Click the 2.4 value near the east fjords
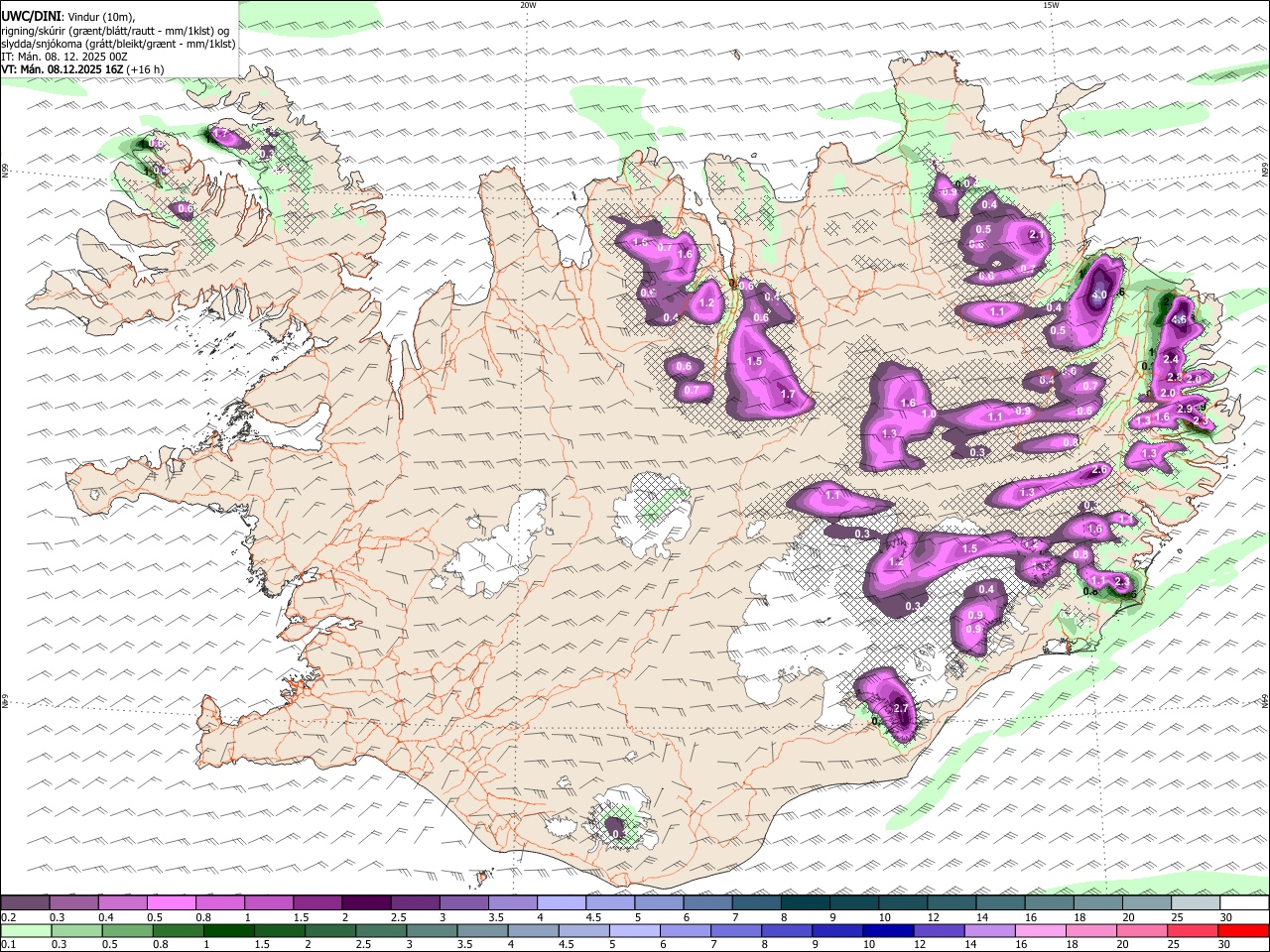 click(x=1170, y=359)
